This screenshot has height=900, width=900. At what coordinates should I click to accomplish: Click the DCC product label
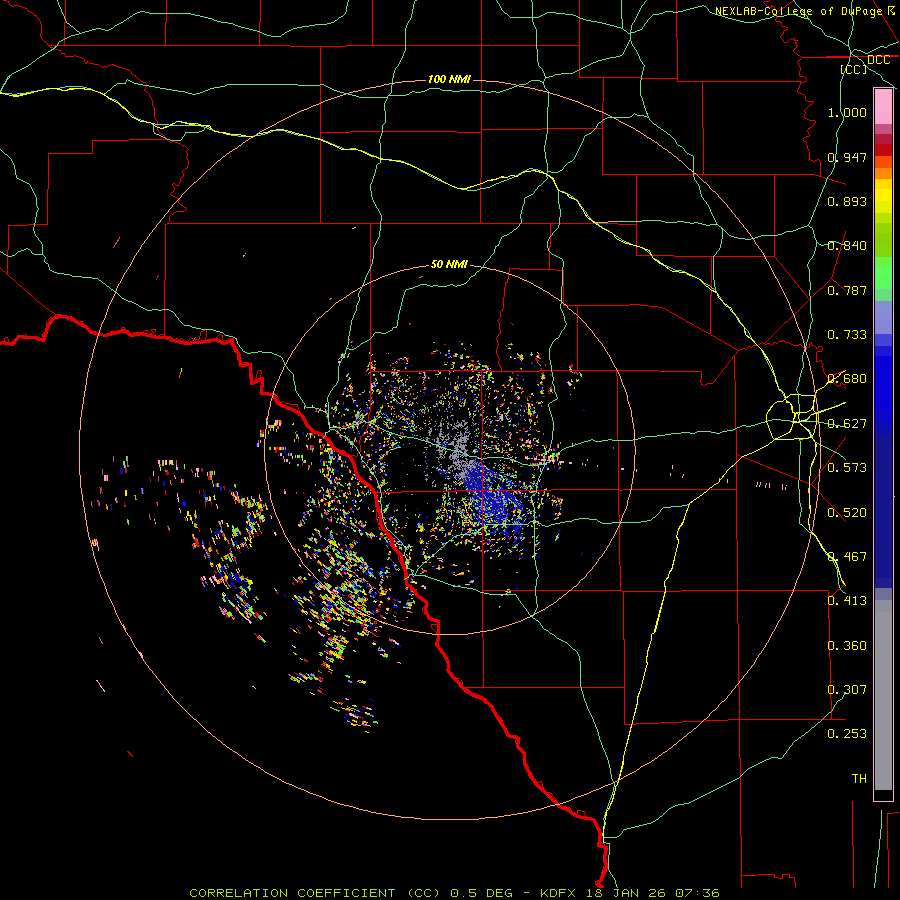pyautogui.click(x=878, y=60)
